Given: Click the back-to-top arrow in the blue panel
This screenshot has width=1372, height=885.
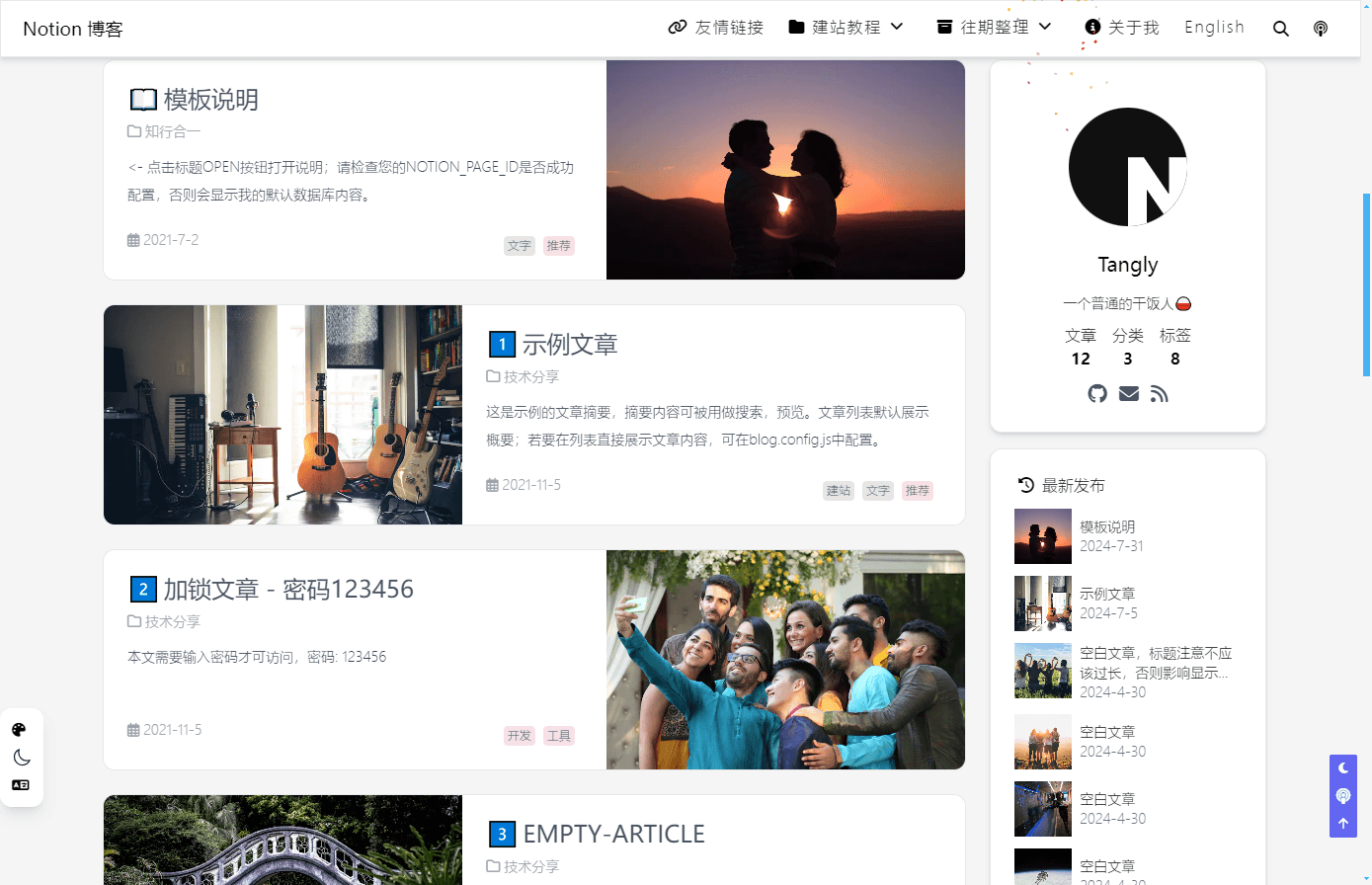Looking at the screenshot, I should coord(1342,822).
